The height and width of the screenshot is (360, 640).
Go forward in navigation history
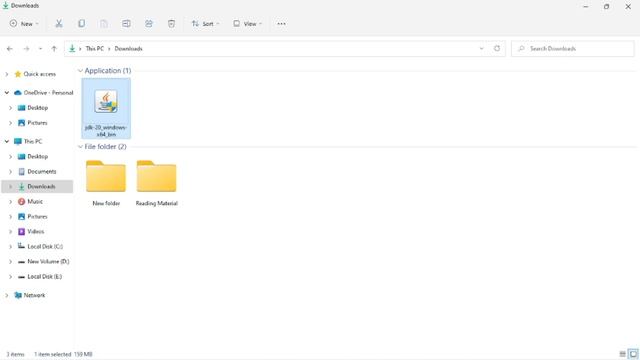point(26,49)
